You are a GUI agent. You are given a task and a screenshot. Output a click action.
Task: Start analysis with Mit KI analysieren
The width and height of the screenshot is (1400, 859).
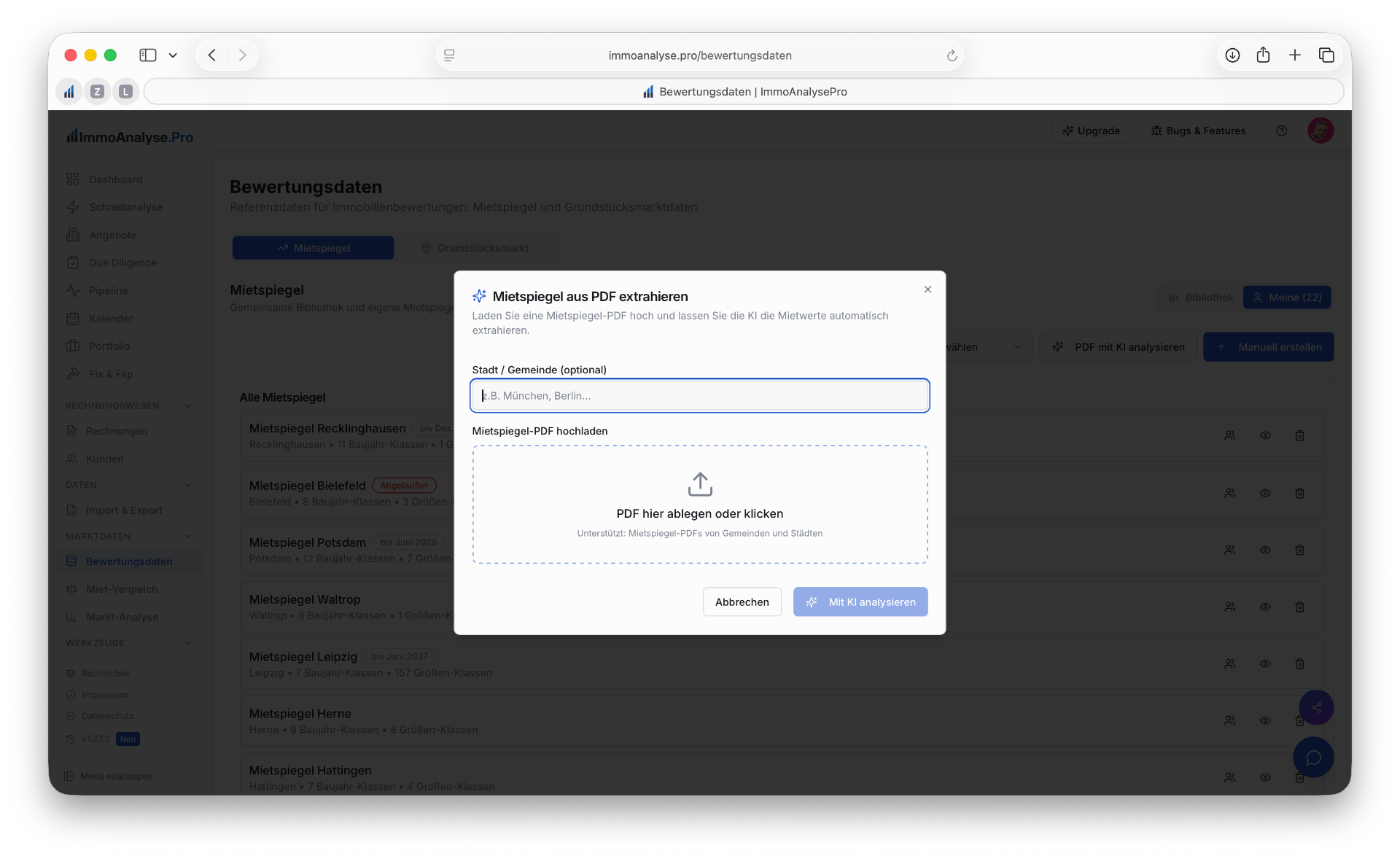point(860,602)
